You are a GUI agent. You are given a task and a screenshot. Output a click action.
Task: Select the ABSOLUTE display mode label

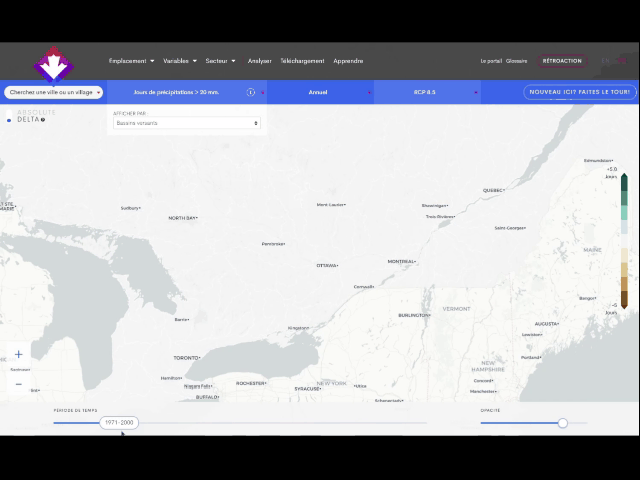click(36, 112)
